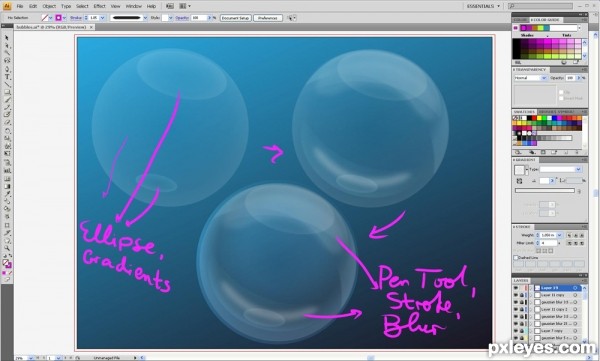Select the Column Graph tool
Viewport: 600px width, 361px height.
click(7, 170)
